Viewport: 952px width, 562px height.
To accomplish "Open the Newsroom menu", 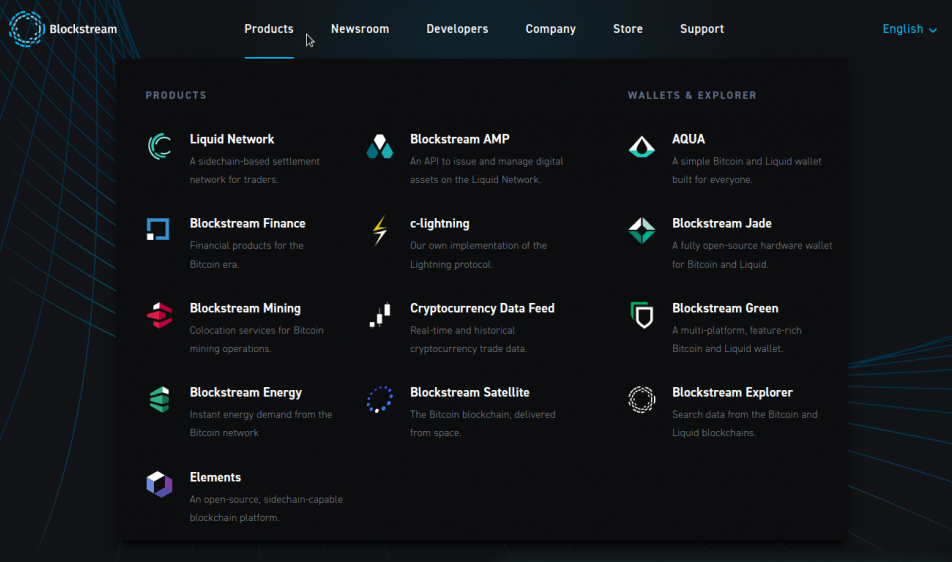I will [x=360, y=29].
